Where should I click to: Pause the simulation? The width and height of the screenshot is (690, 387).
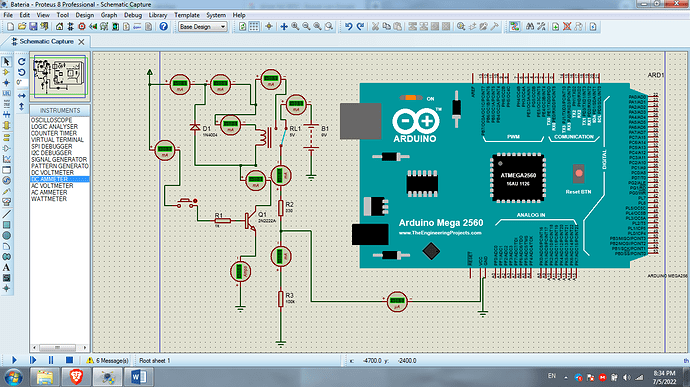point(51,360)
